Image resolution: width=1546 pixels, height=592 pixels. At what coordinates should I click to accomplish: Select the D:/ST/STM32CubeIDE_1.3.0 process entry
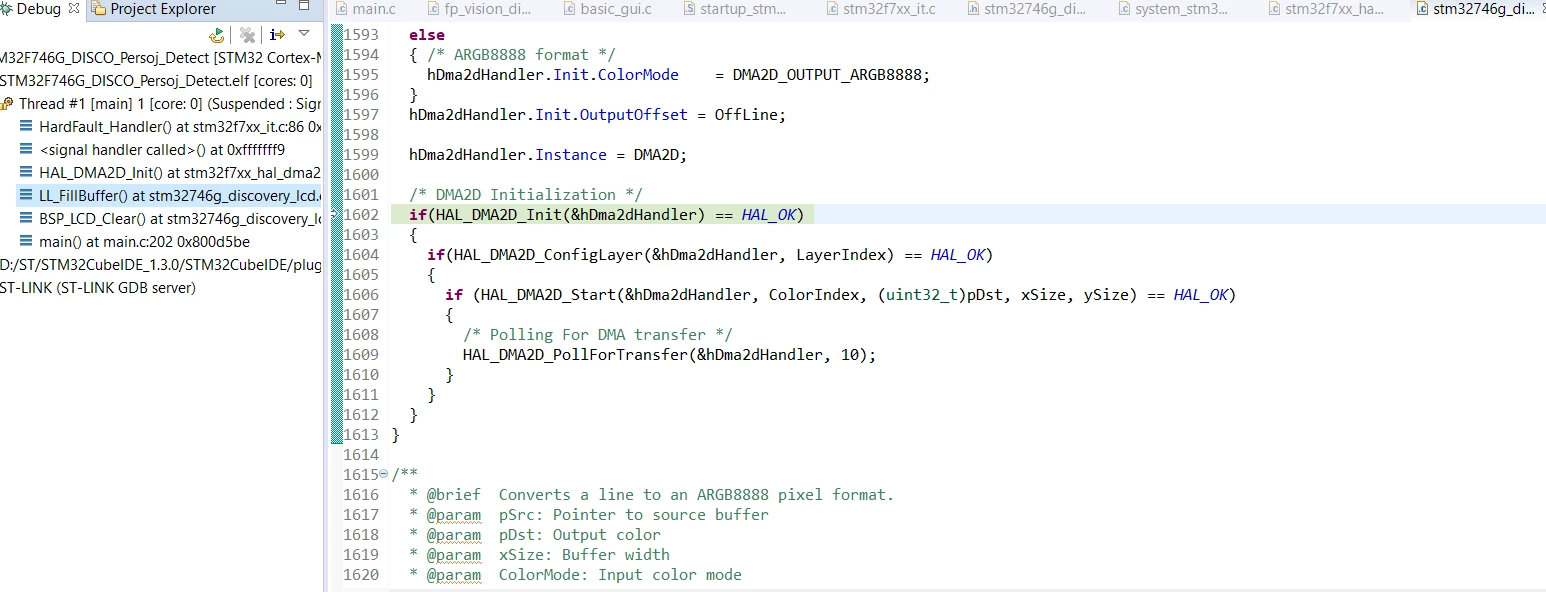(x=161, y=265)
